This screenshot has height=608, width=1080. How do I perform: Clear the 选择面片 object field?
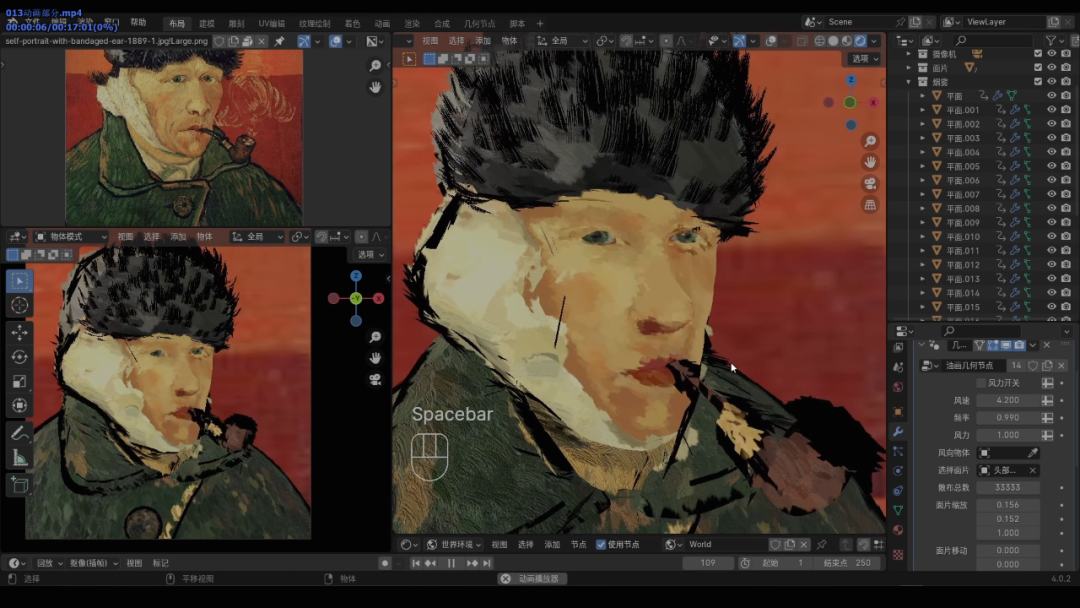pos(1032,470)
